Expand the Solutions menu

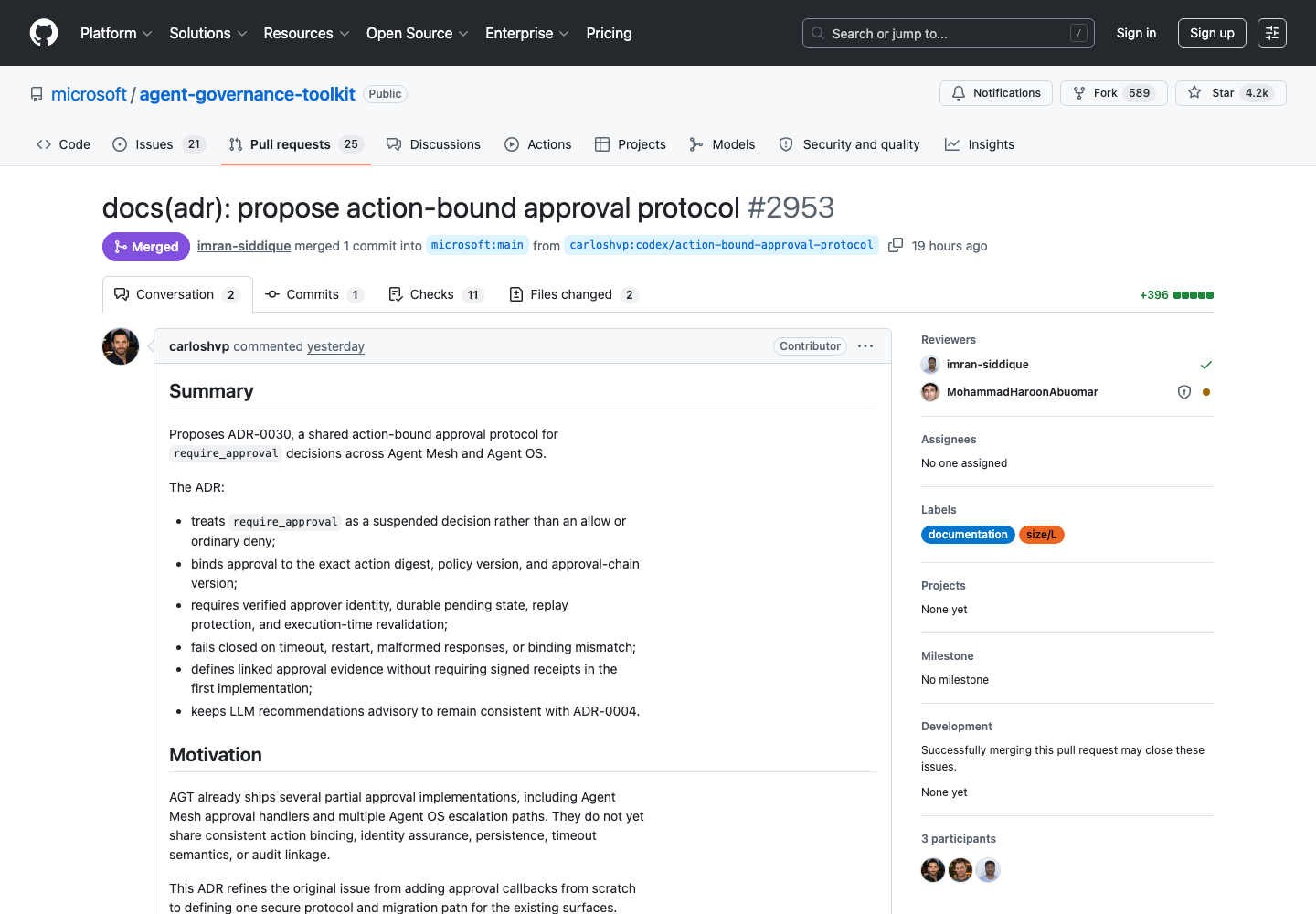coord(208,33)
